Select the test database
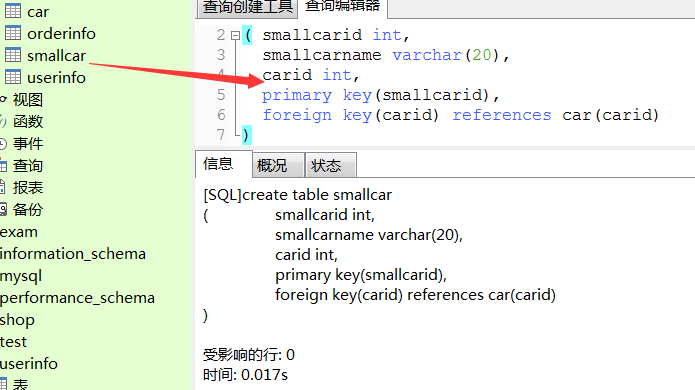Screen dimensions: 695x390 click(x=13, y=342)
